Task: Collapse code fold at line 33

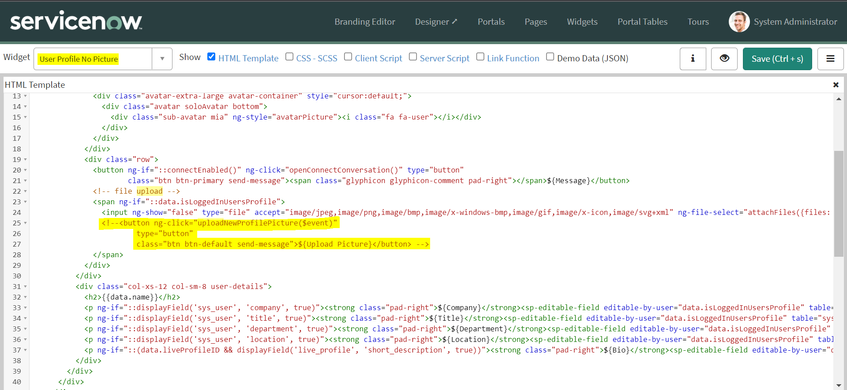Action: pyautogui.click(x=26, y=307)
